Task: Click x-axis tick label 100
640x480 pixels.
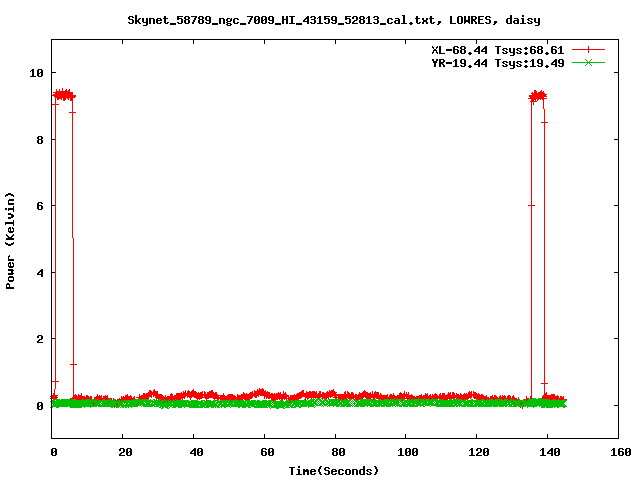Action: (408, 452)
